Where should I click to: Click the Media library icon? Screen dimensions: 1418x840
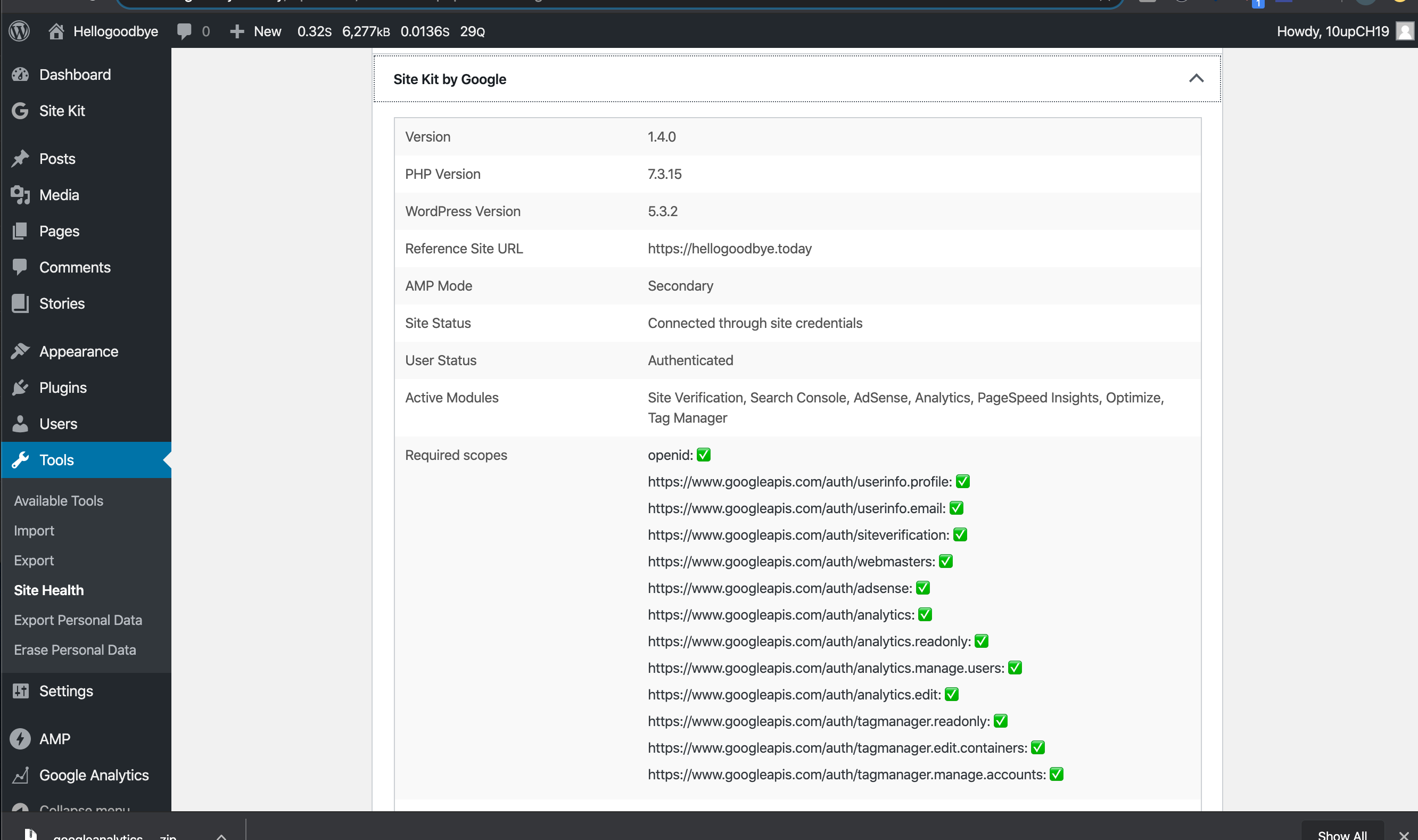(x=20, y=195)
